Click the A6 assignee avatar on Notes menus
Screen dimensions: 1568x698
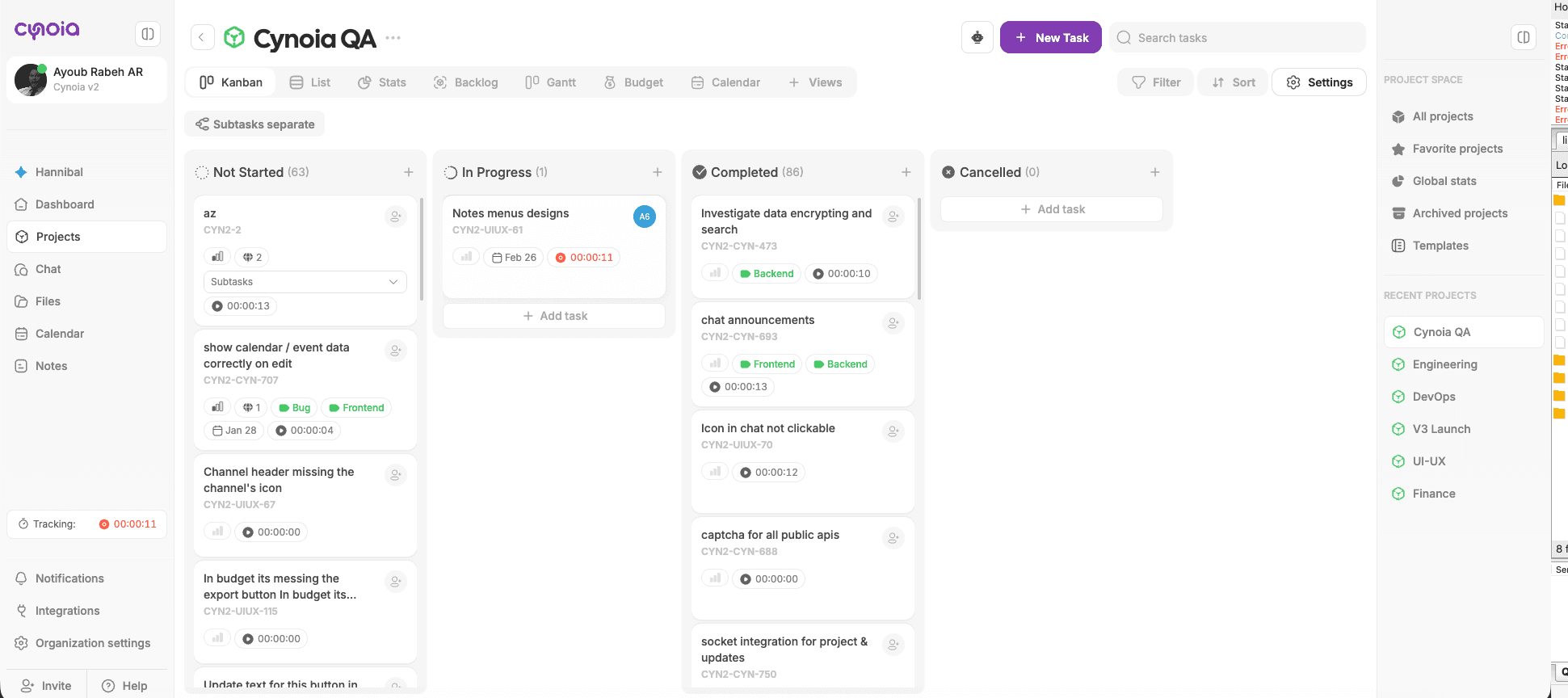coord(645,217)
